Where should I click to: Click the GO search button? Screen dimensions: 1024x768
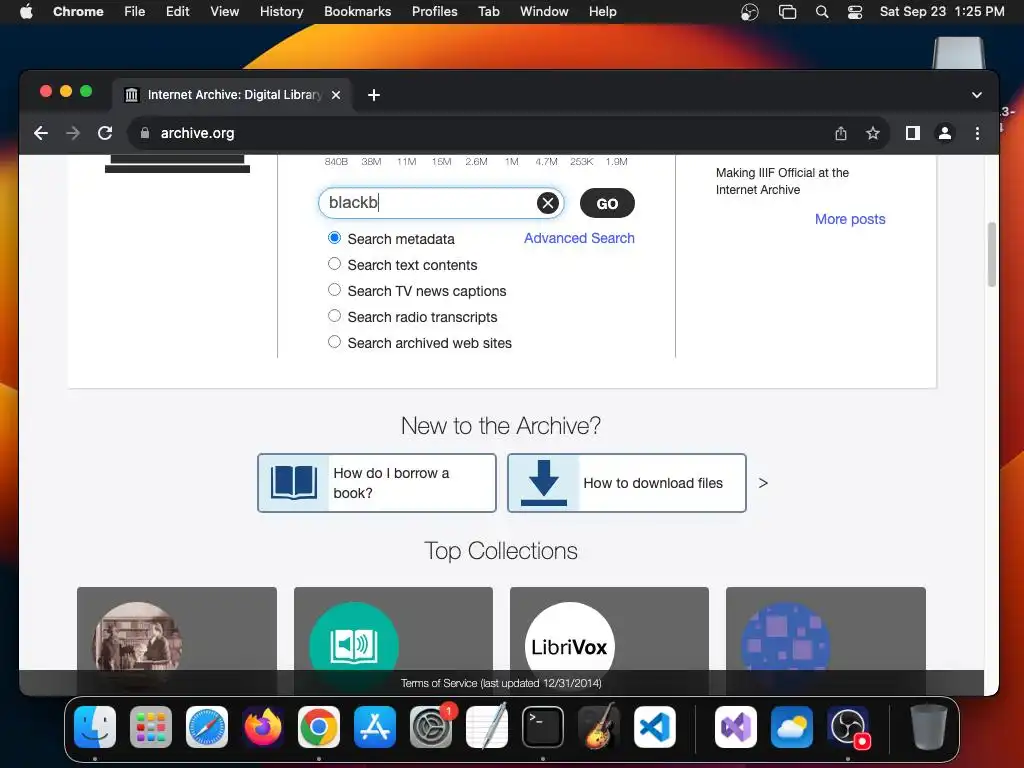tap(607, 203)
